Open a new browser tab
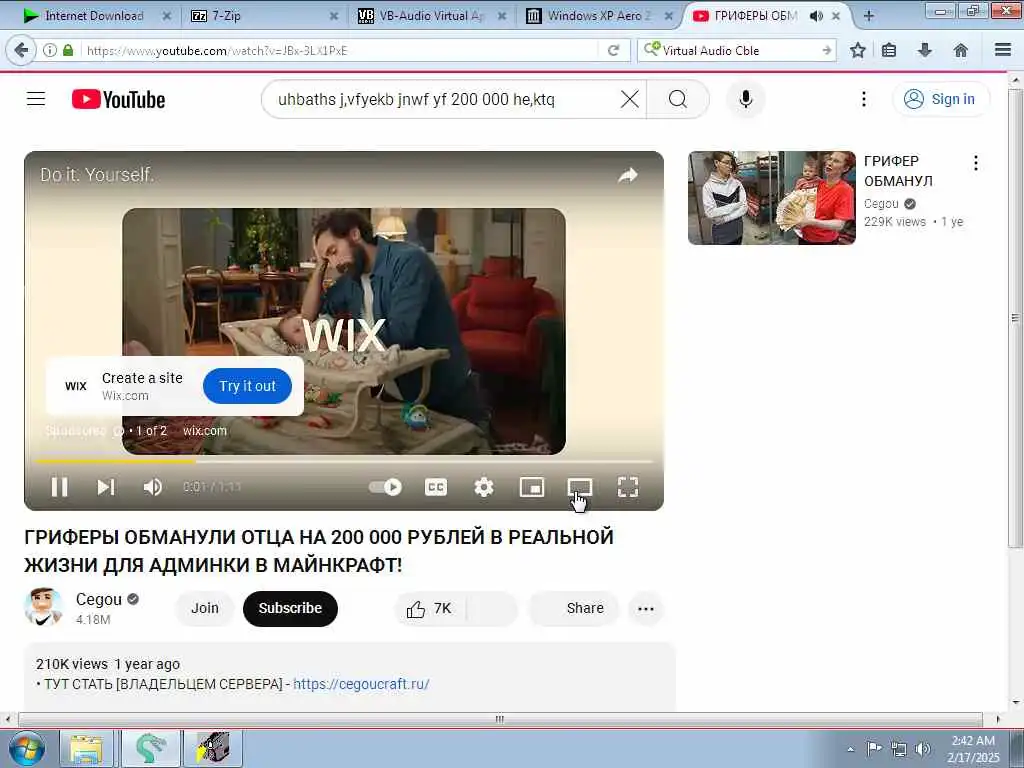This screenshot has width=1024, height=768. [868, 16]
